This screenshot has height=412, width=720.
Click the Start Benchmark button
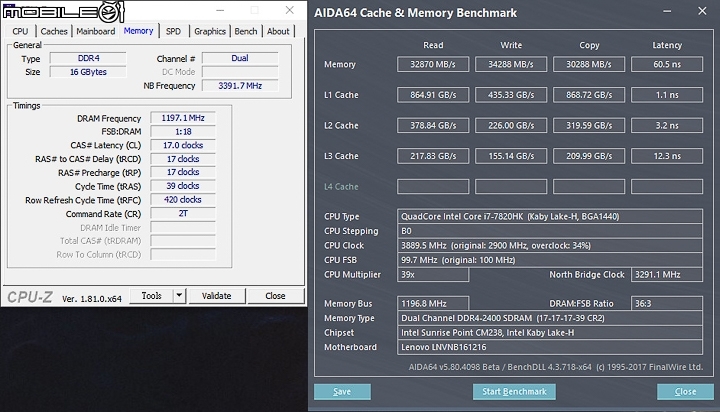click(x=514, y=392)
